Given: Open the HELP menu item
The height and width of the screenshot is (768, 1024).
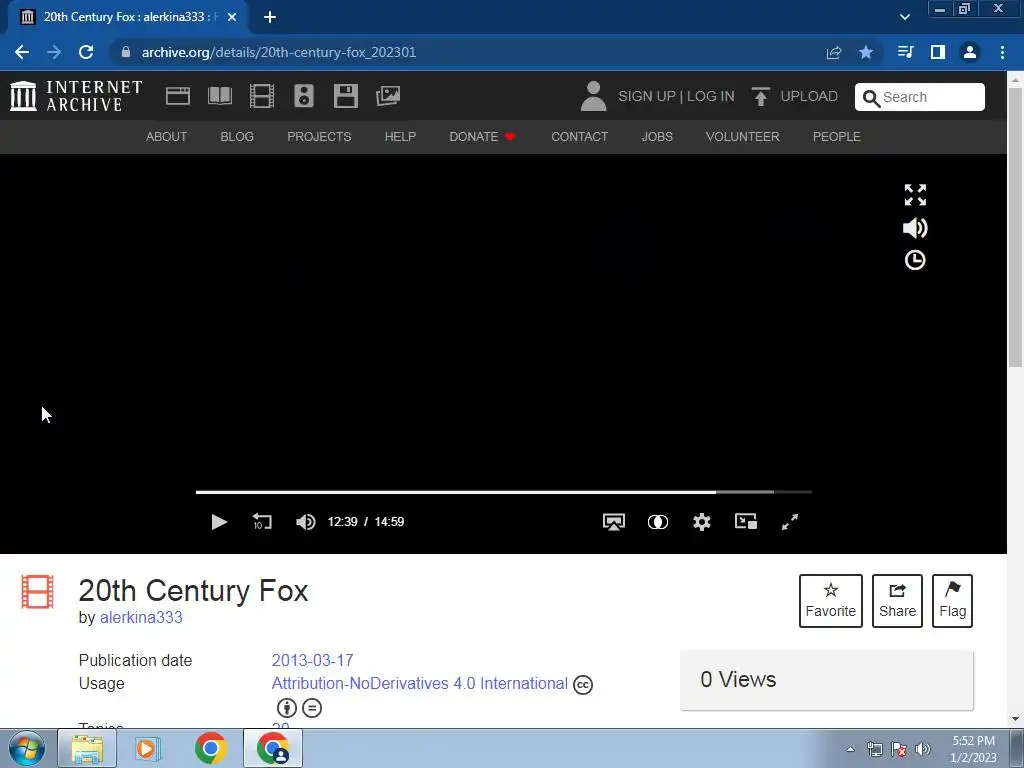Looking at the screenshot, I should click(x=400, y=136).
